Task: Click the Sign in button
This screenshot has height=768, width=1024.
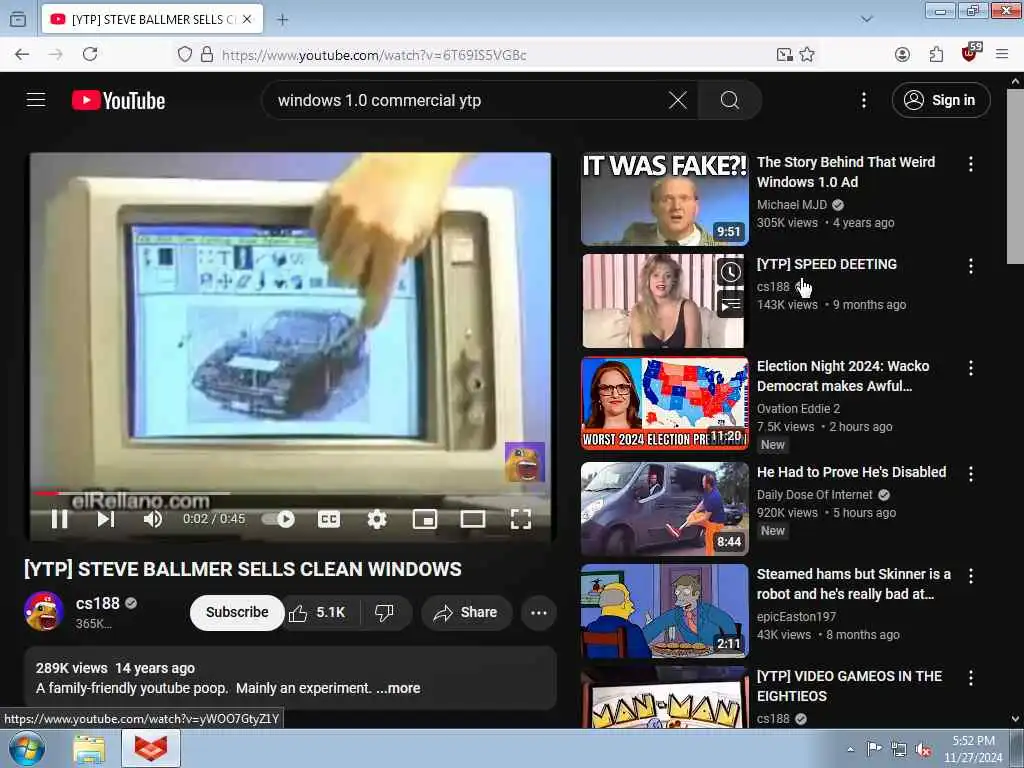Action: (940, 100)
